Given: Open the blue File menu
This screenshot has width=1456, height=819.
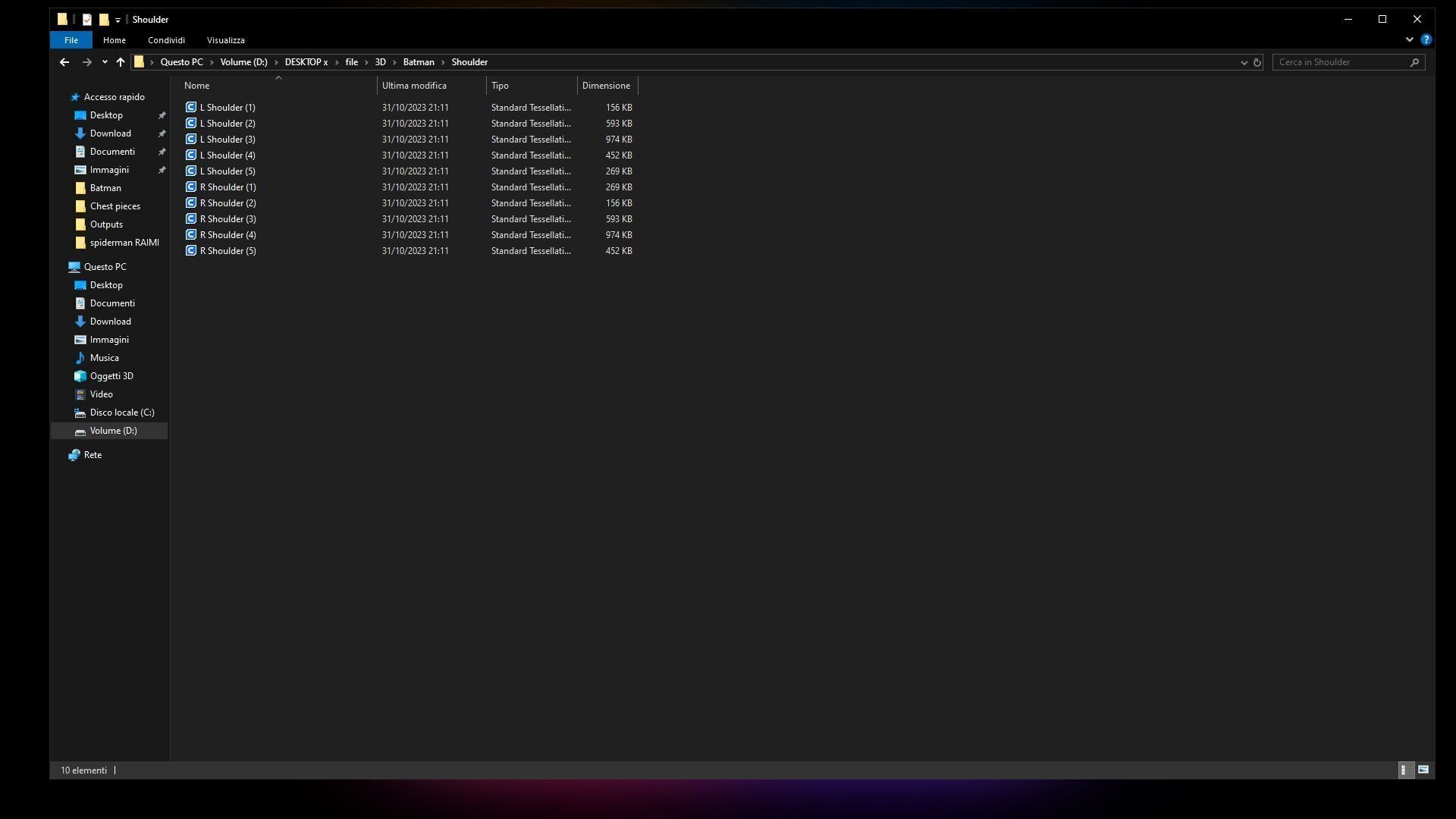Looking at the screenshot, I should [71, 40].
